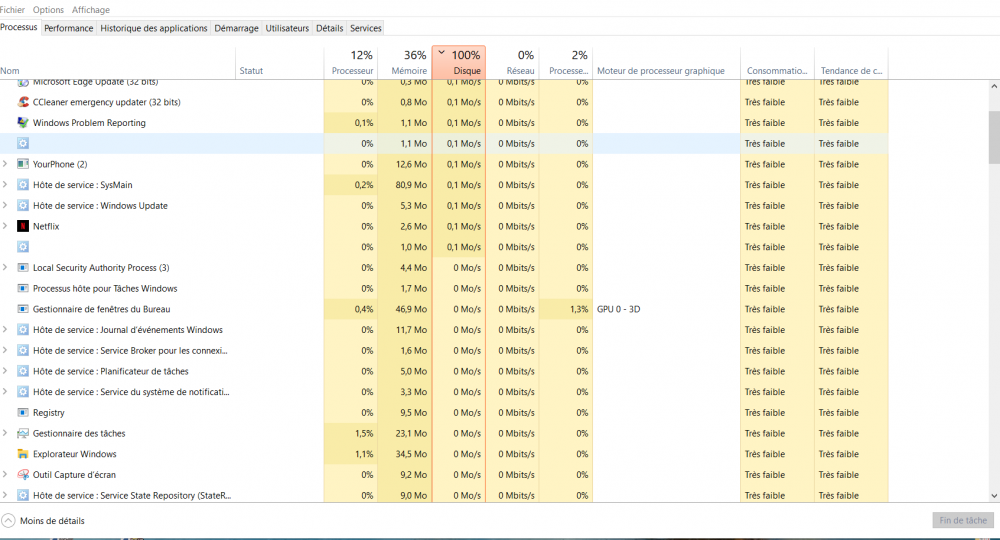Viewport: 1000px width, 540px height.
Task: Click the Planificateur de tâches service icon
Action: pyautogui.click(x=23, y=371)
